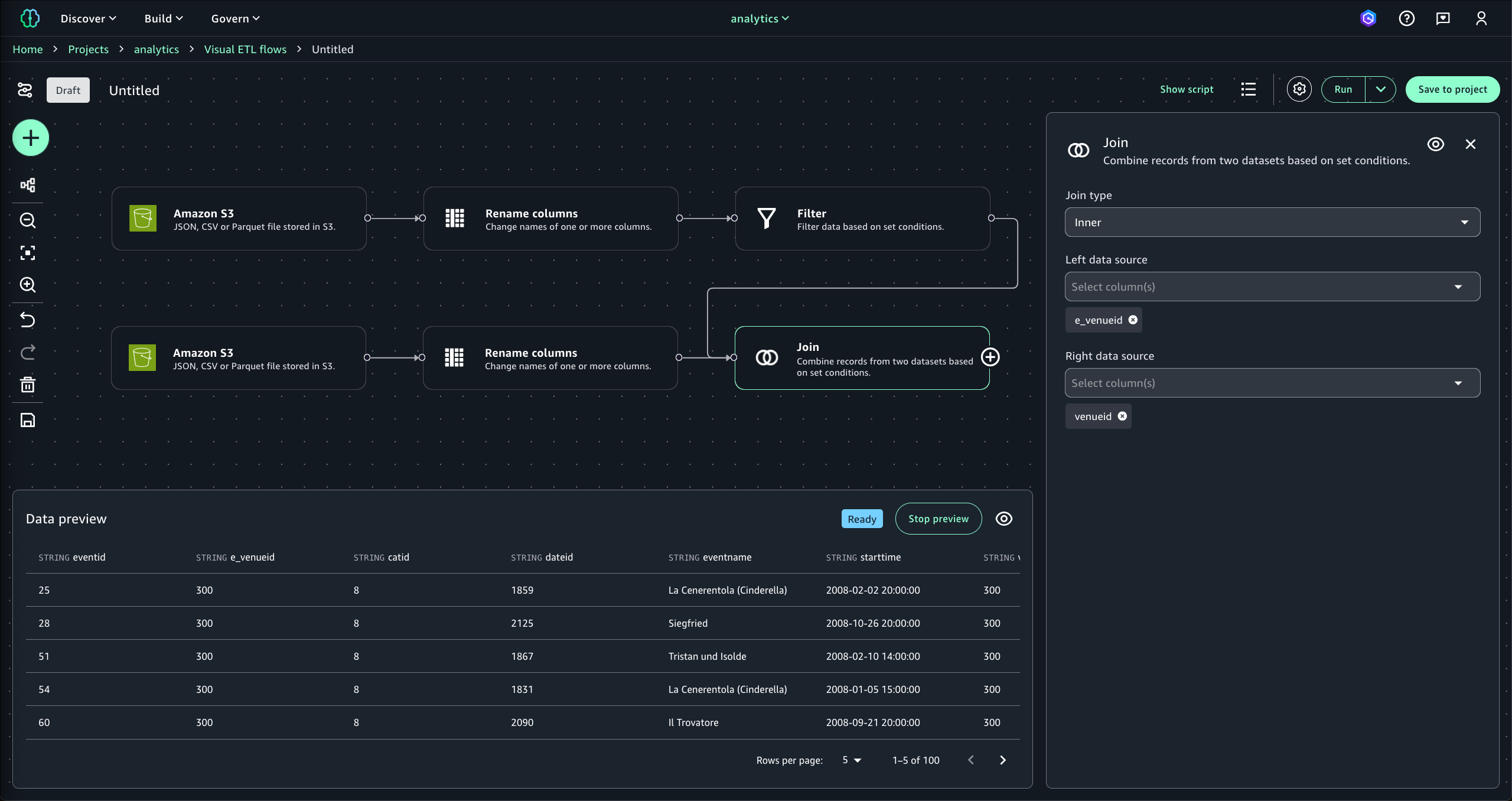Delete selected node with trash icon

click(28, 385)
